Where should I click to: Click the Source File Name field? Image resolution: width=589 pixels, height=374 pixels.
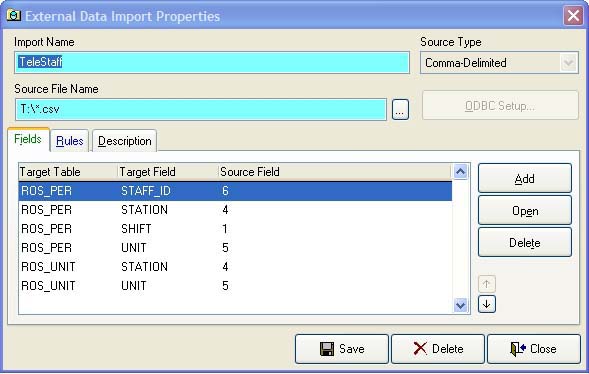point(201,109)
